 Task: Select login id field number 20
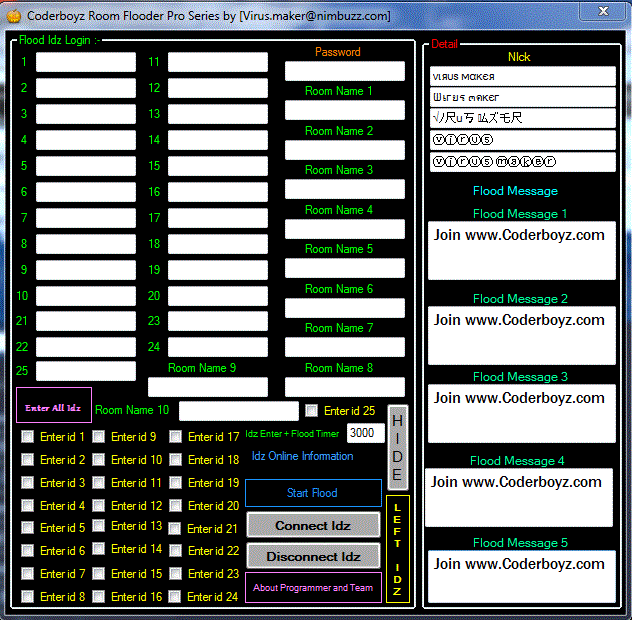click(218, 296)
